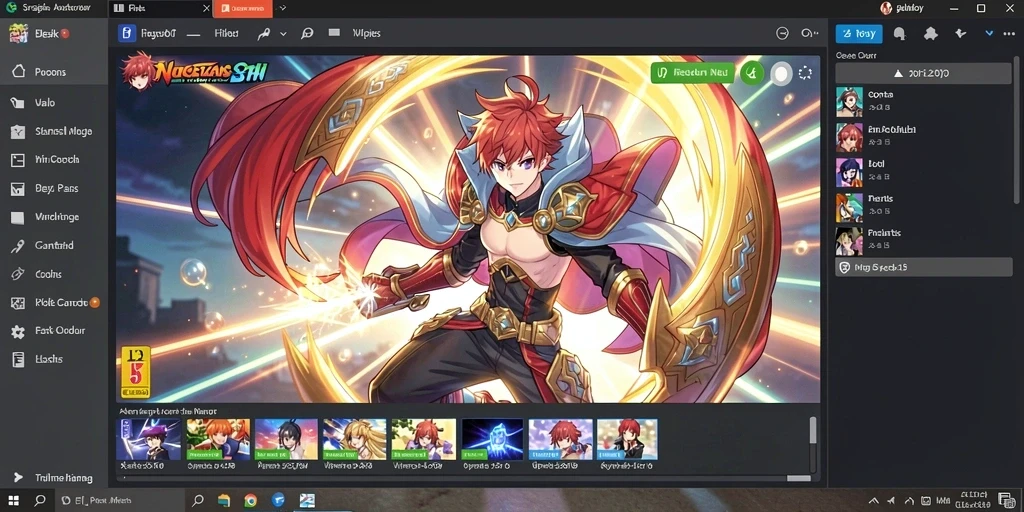Toggle the white circular switch on artwork
This screenshot has height=512, width=1024.
click(780, 74)
